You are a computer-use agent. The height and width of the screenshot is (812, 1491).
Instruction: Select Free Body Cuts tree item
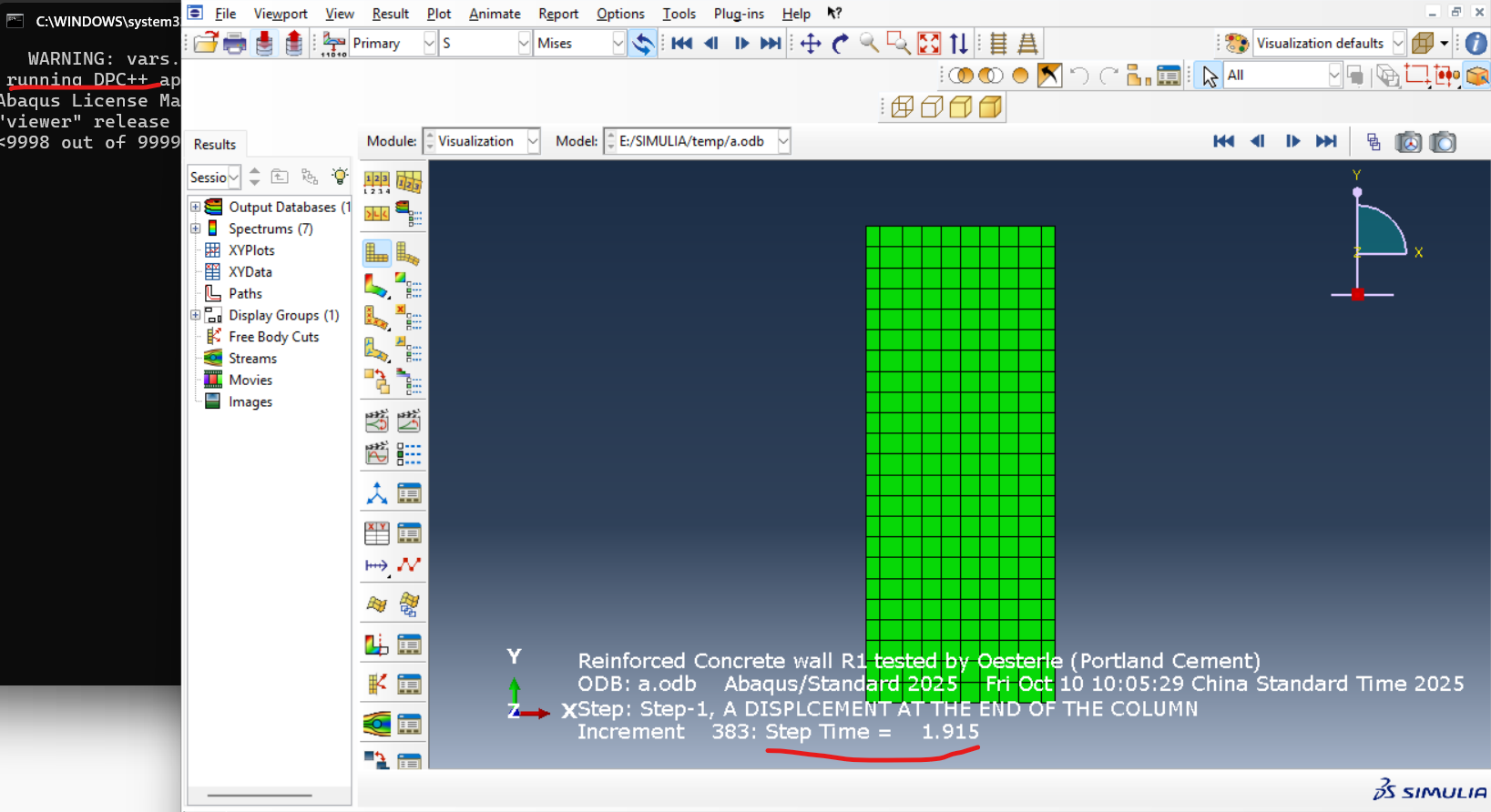pos(273,337)
